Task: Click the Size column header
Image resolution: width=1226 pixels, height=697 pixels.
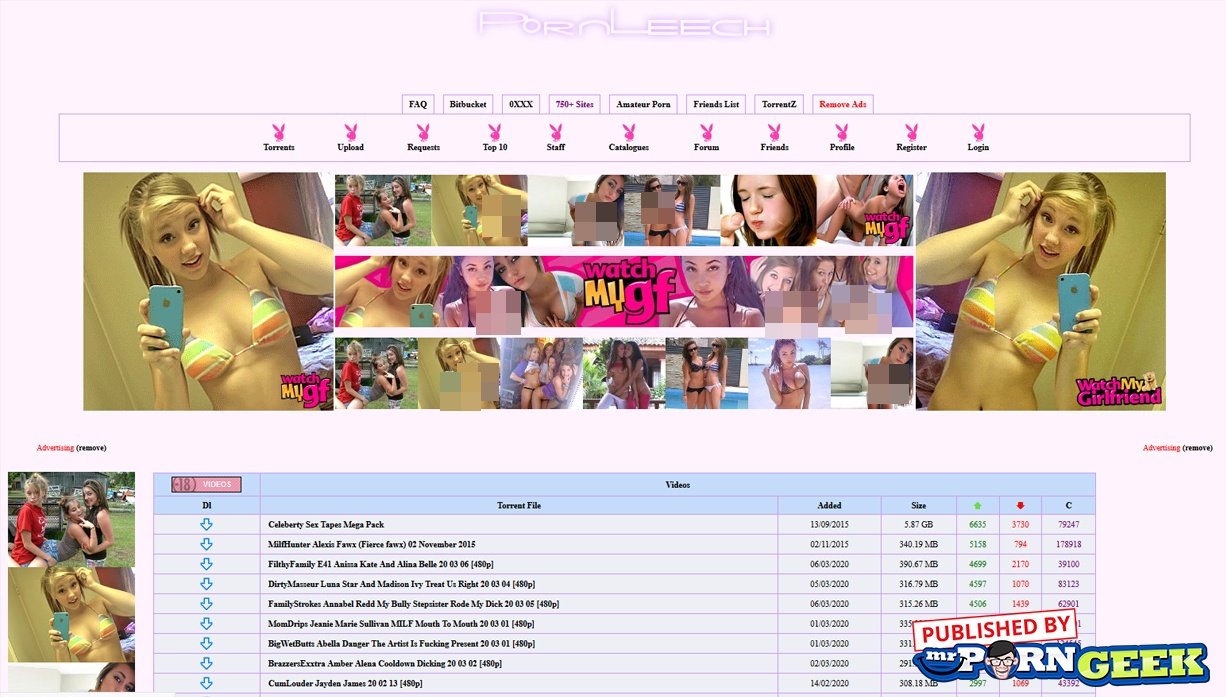Action: [x=918, y=506]
